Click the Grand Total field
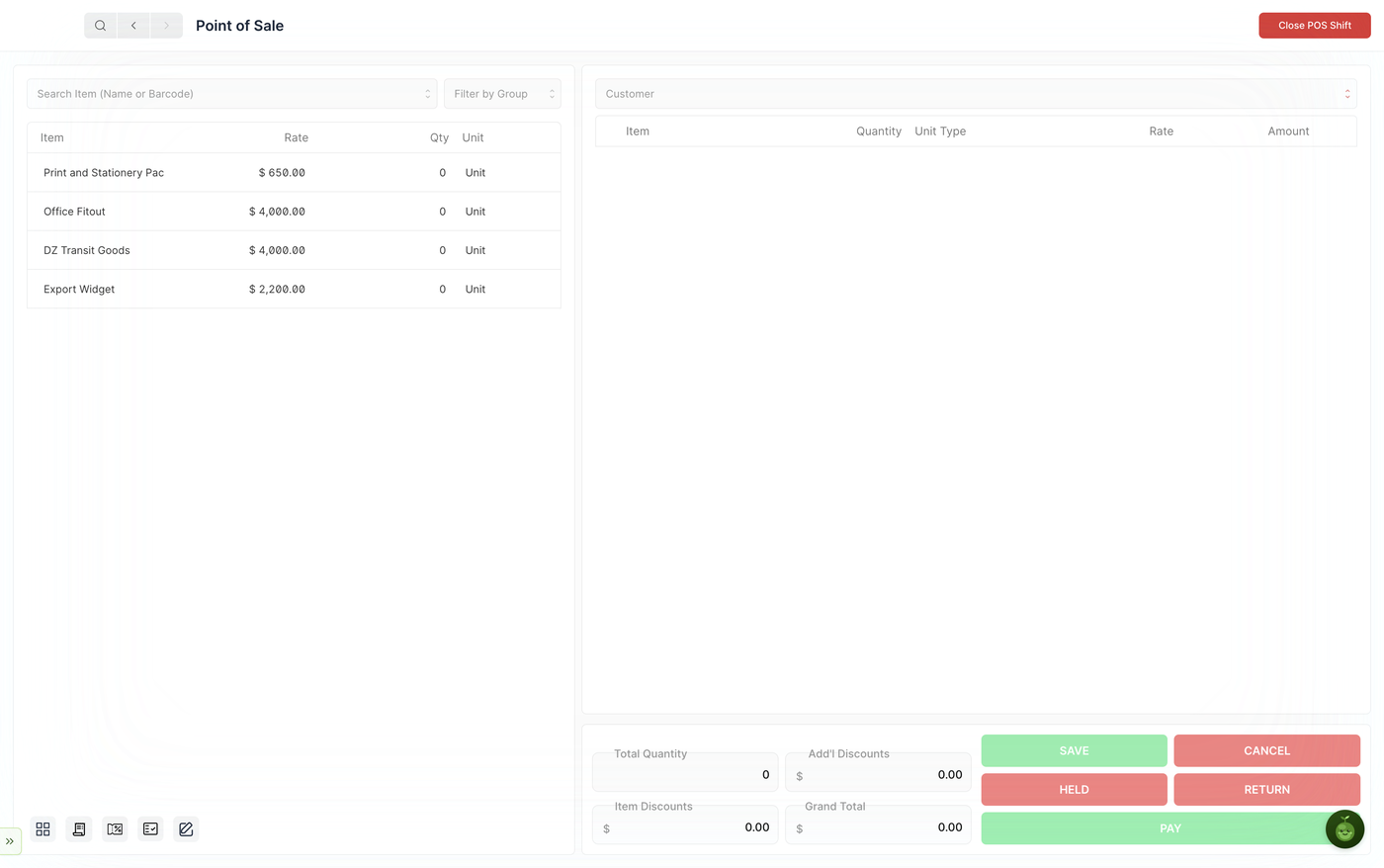This screenshot has height=868, width=1384. [x=878, y=825]
